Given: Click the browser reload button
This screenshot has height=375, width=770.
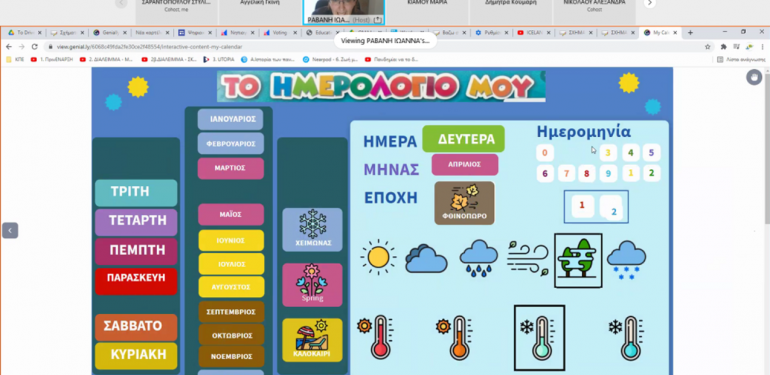Looking at the screenshot, I should point(34,47).
